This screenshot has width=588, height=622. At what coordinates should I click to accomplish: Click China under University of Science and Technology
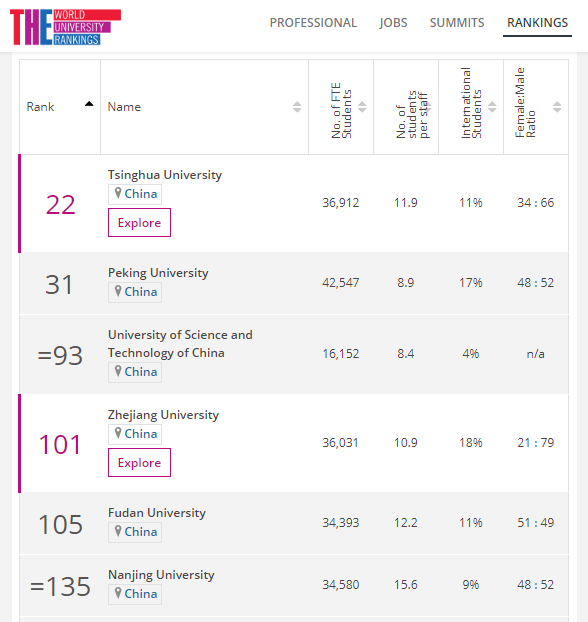[141, 372]
